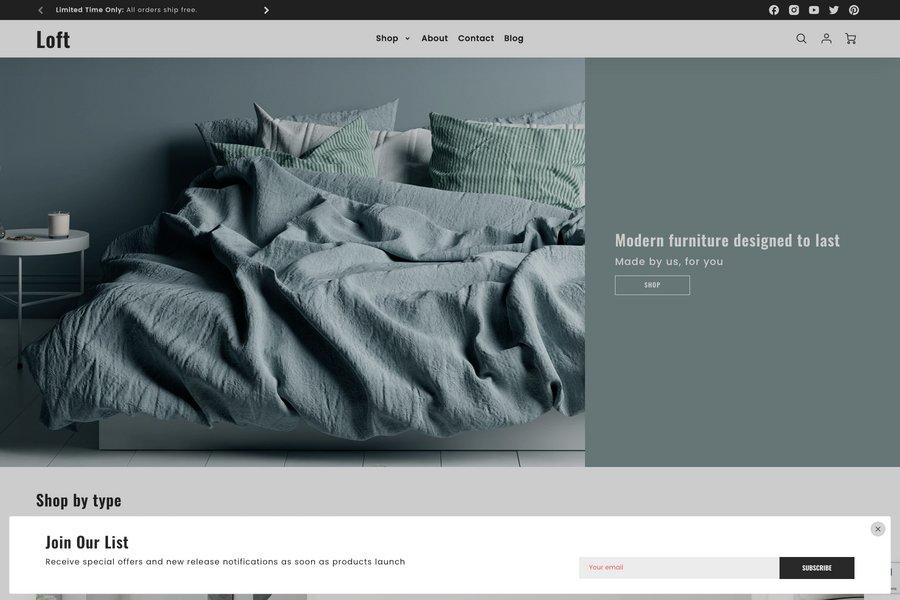Open the account login icon
This screenshot has height=600, width=900.
pyautogui.click(x=825, y=38)
